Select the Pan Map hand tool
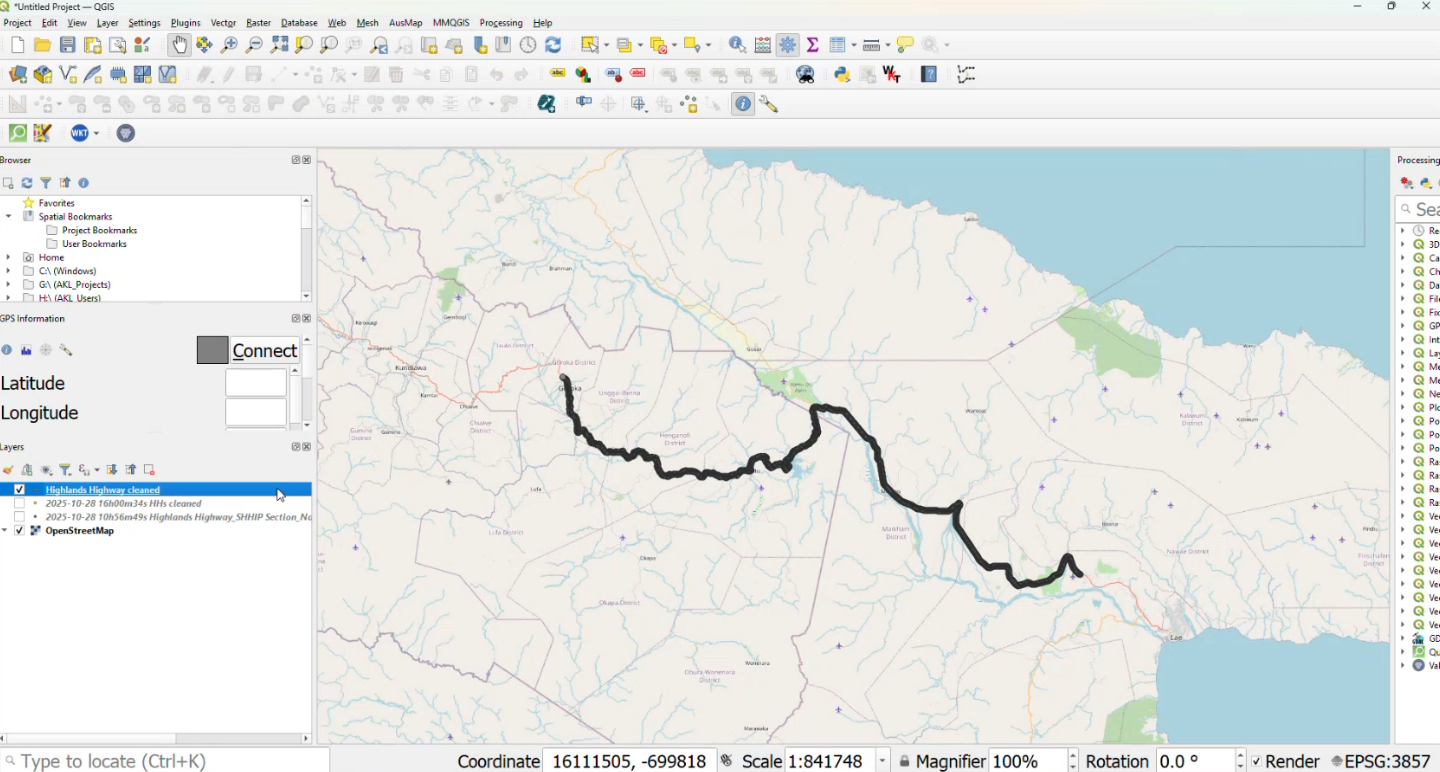 point(179,45)
